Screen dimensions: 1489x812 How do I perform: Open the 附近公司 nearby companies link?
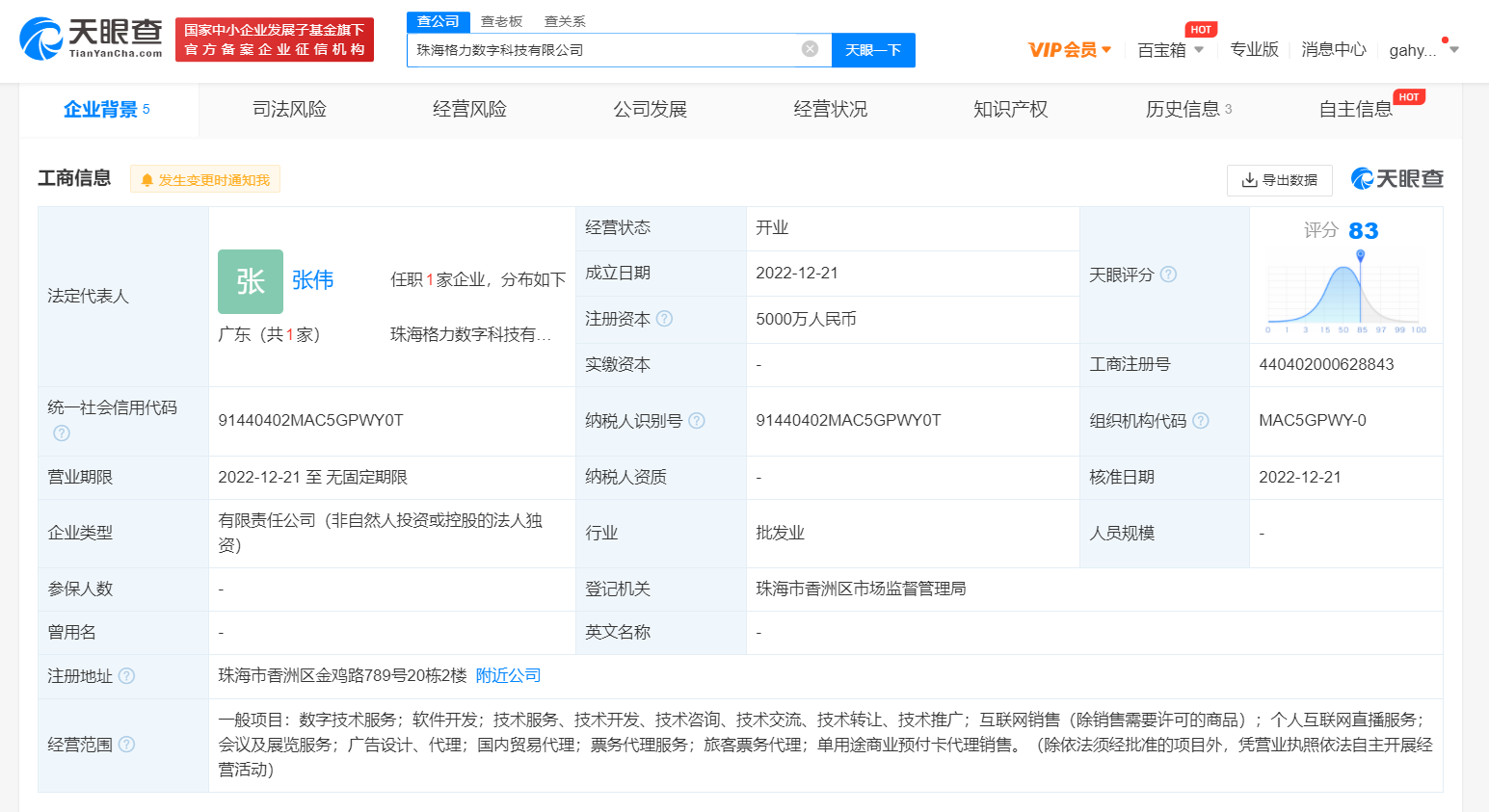click(508, 676)
